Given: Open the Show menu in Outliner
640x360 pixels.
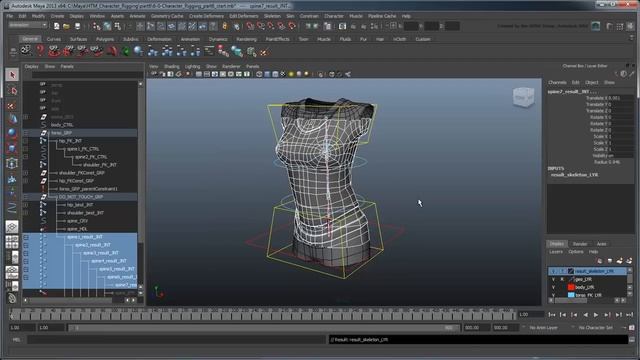Looking at the screenshot, I should (50, 66).
